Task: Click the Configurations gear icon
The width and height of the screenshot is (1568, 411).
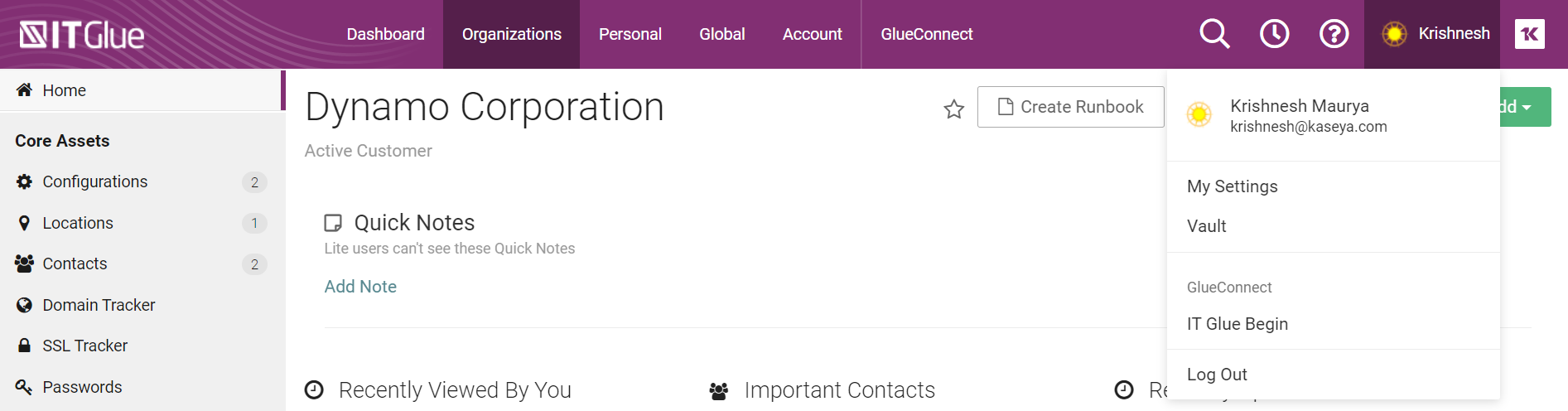Action: coord(24,181)
